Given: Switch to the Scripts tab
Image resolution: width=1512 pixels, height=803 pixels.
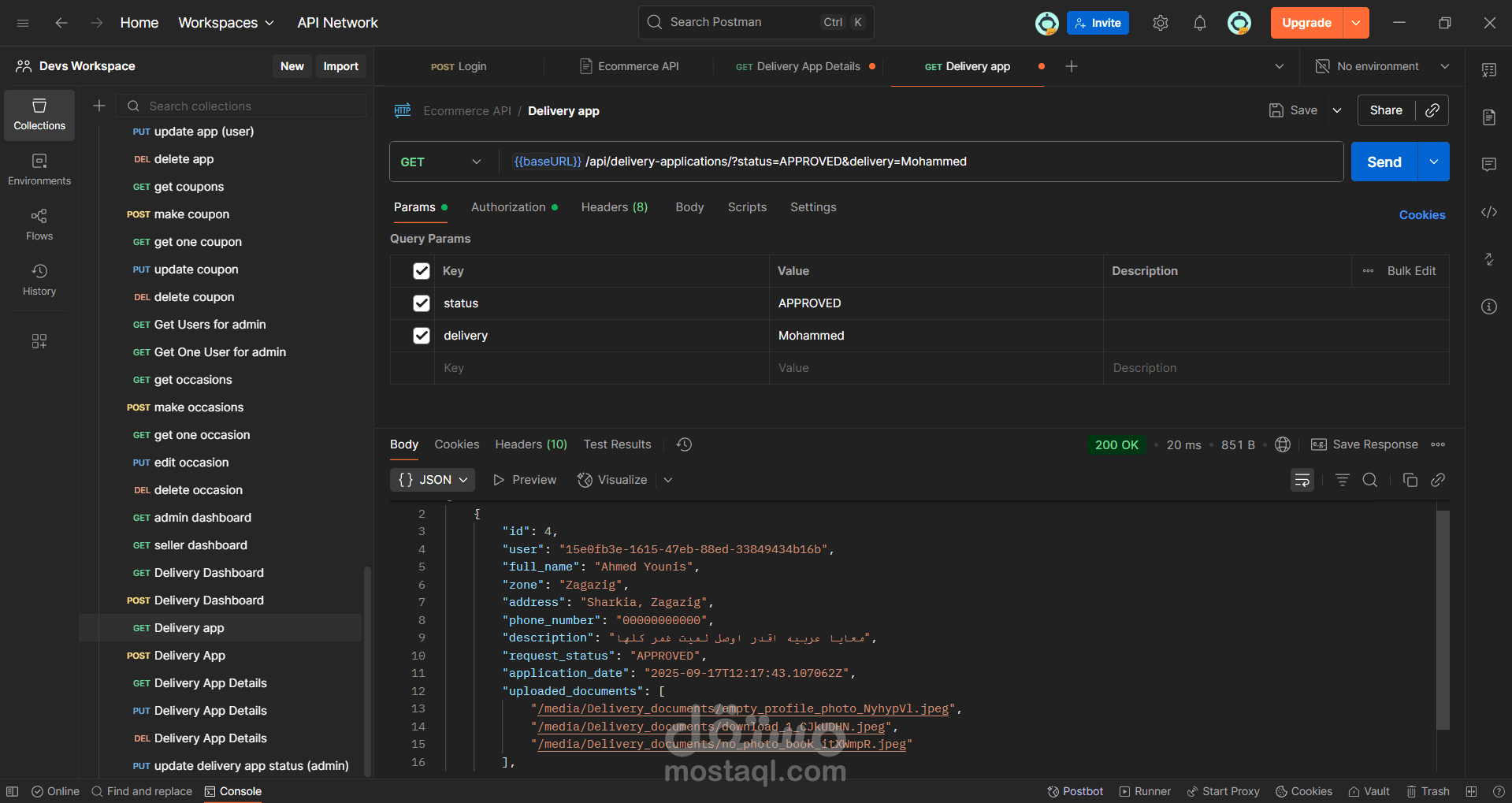Looking at the screenshot, I should [747, 207].
